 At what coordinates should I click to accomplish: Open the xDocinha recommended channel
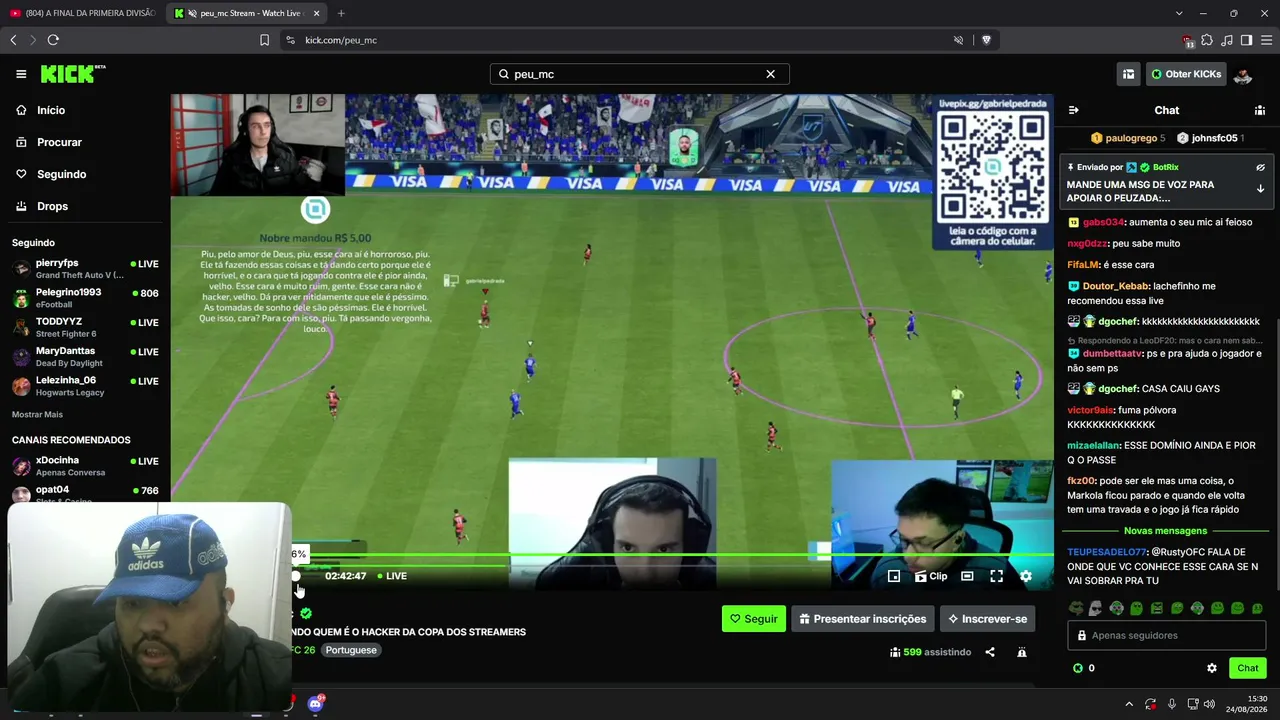tap(85, 466)
